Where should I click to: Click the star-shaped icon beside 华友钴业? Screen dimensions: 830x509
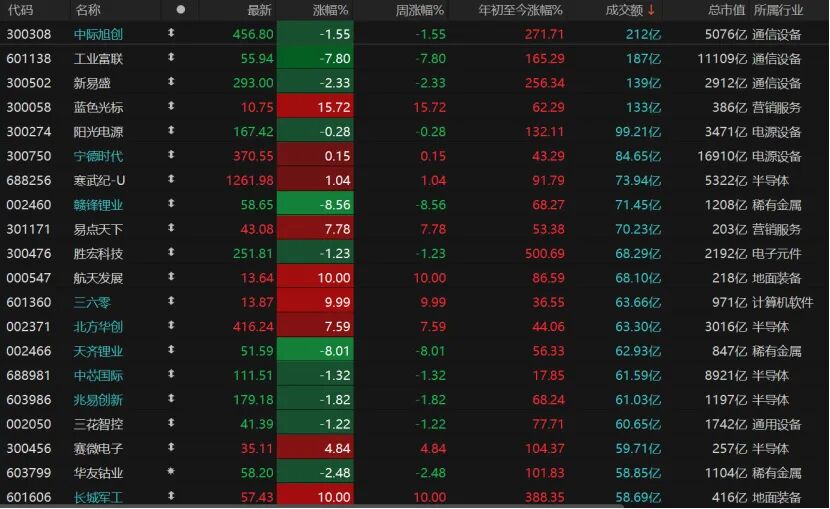(x=170, y=472)
